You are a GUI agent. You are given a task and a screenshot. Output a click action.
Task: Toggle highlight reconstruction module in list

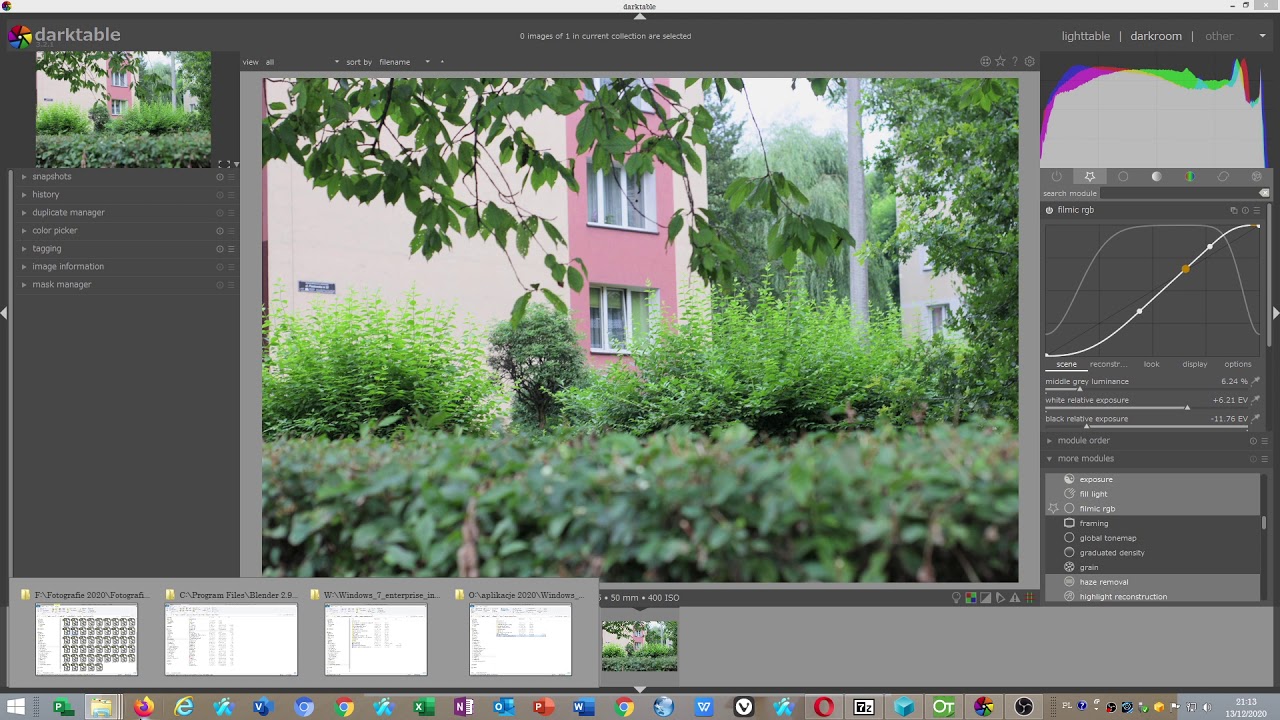pos(1154,597)
